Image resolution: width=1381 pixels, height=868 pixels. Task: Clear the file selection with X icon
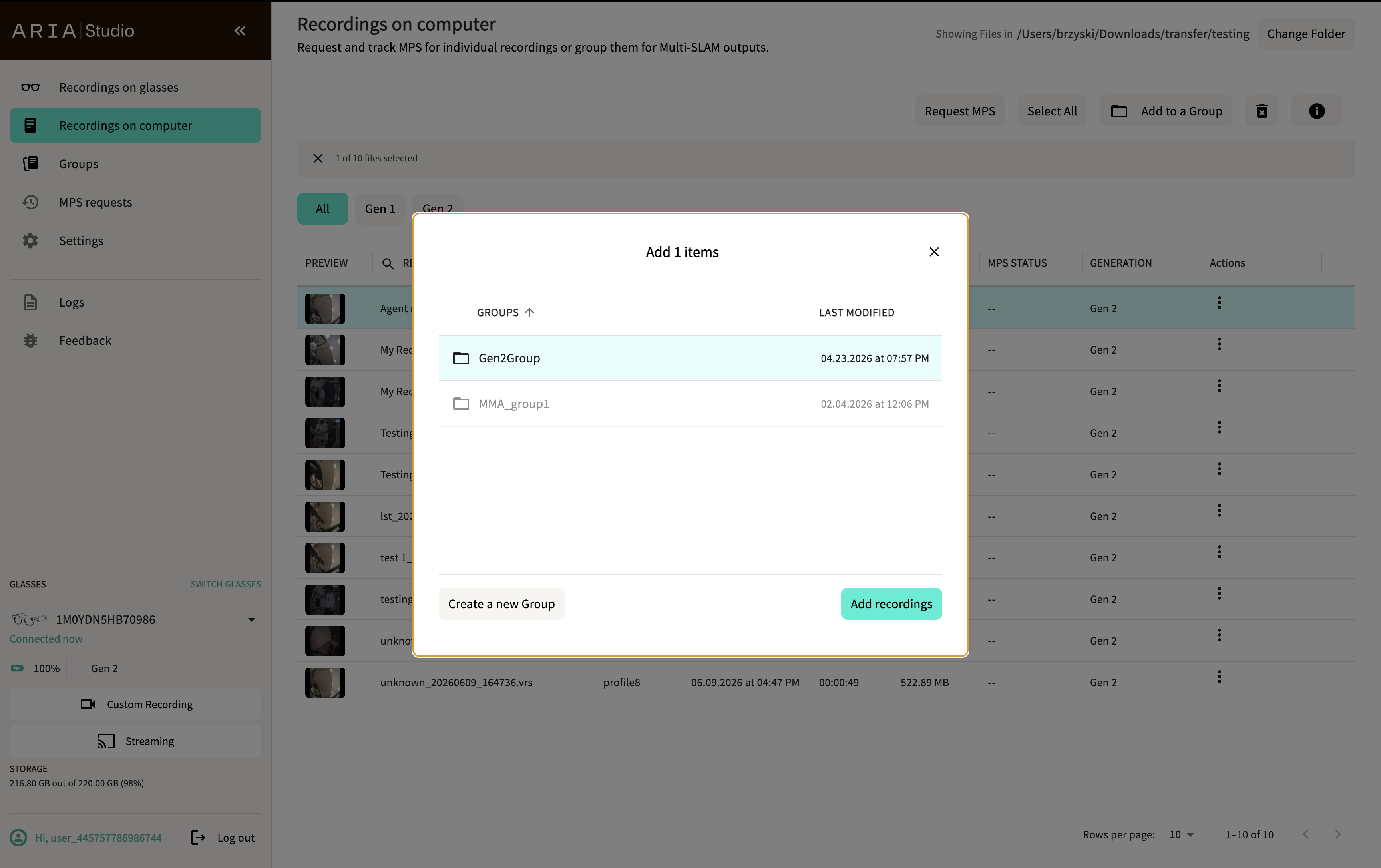pyautogui.click(x=318, y=158)
